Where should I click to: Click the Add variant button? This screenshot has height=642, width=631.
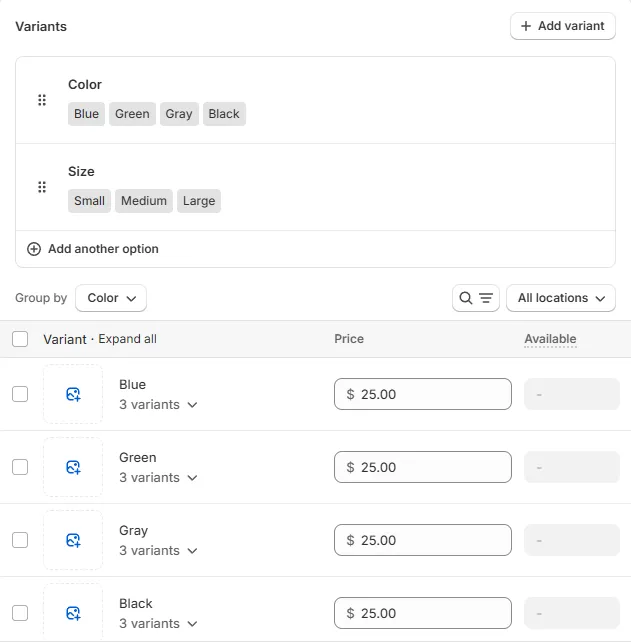click(563, 26)
